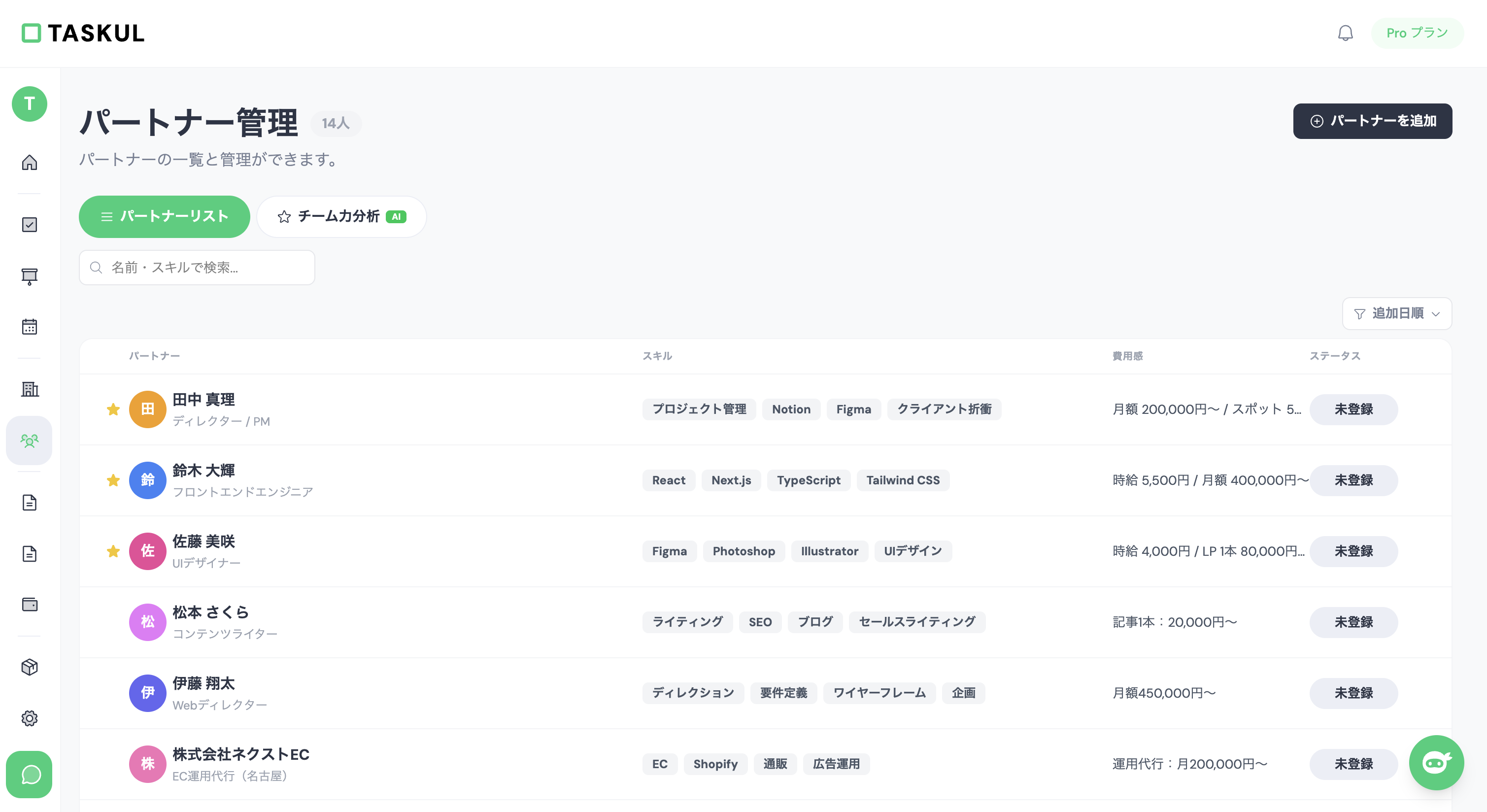Open the AI assistant robot button
Image resolution: width=1487 pixels, height=812 pixels.
[1436, 762]
